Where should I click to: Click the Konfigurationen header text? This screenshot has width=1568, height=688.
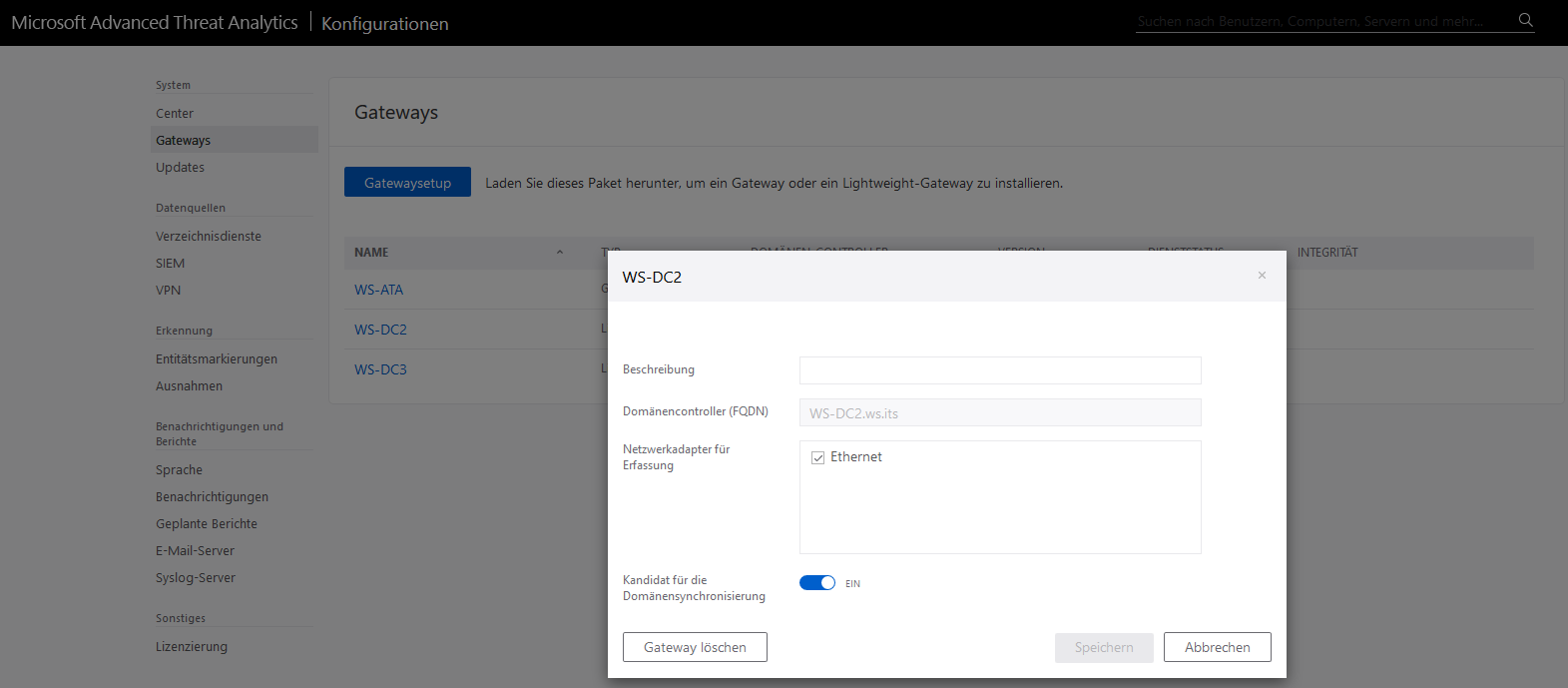coord(385,24)
